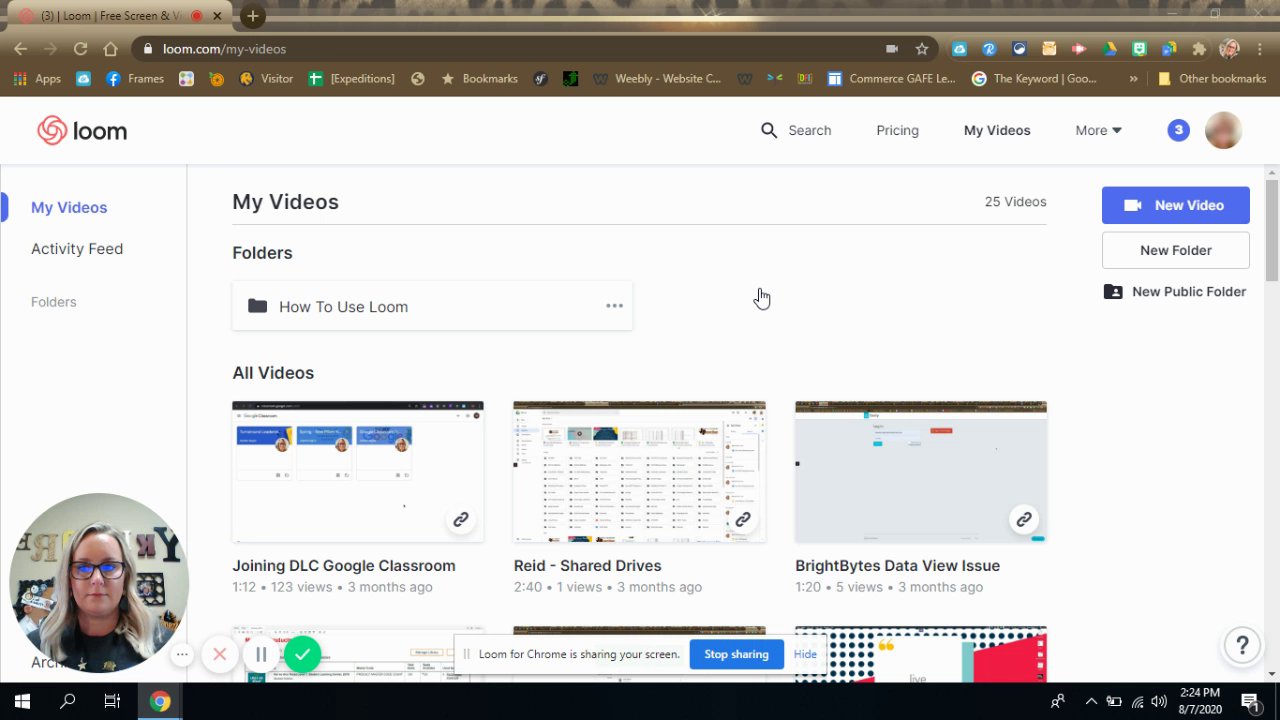Open BrightBytes Data View Issue thumbnail
Viewport: 1280px width, 720px height.
[921, 471]
